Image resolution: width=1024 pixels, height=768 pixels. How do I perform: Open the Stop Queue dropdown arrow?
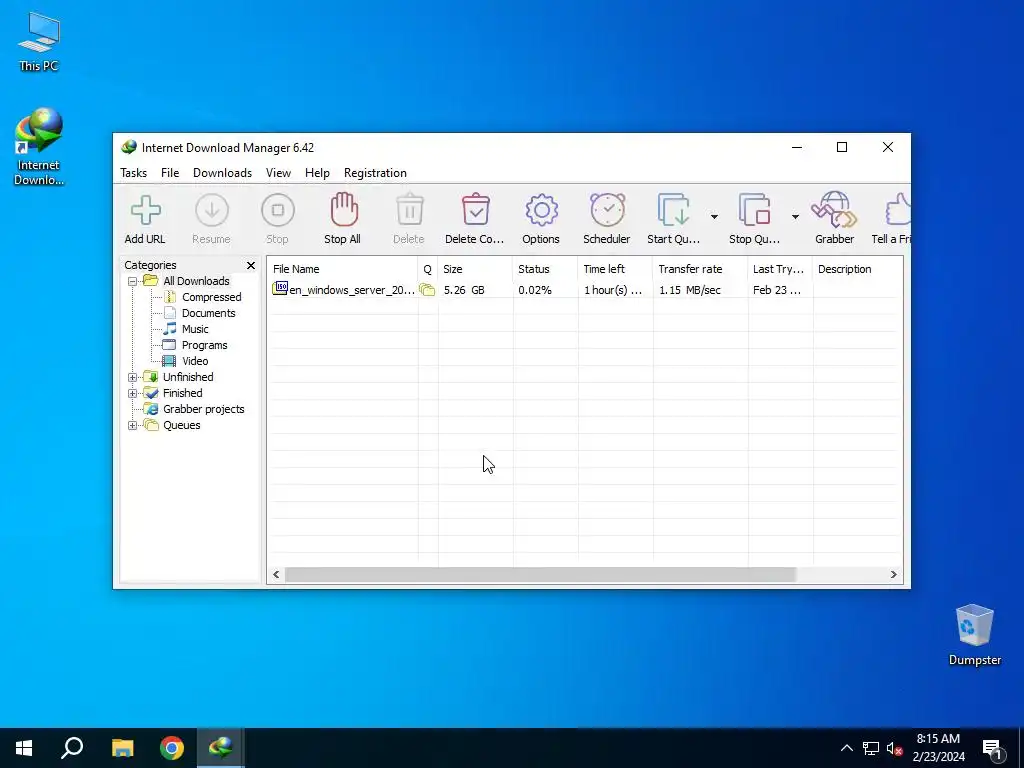click(795, 217)
